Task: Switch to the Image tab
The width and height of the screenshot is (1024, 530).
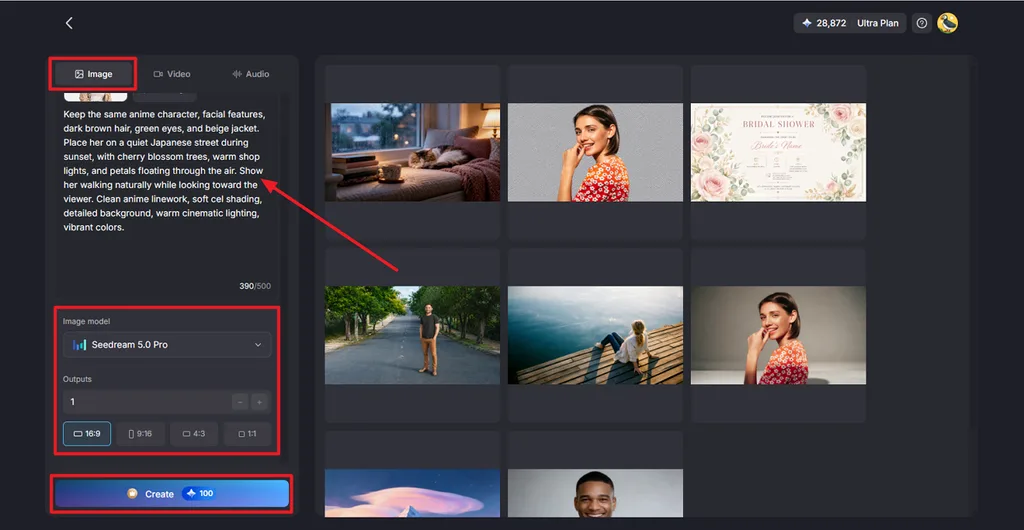Action: click(x=93, y=74)
